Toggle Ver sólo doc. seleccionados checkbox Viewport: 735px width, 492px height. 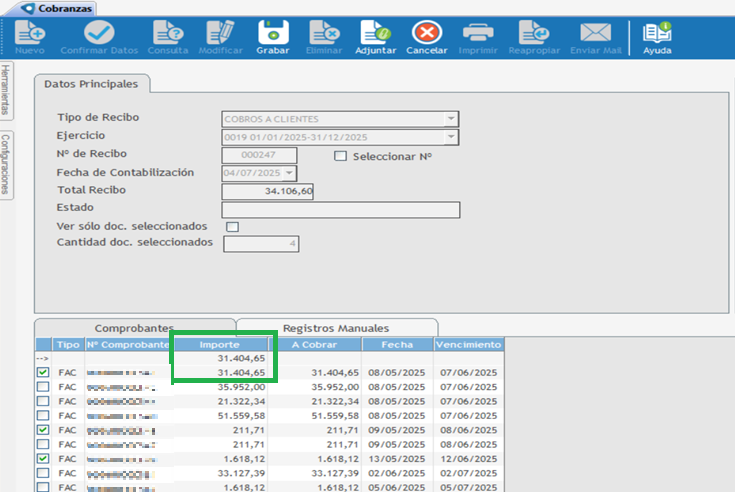(233, 227)
